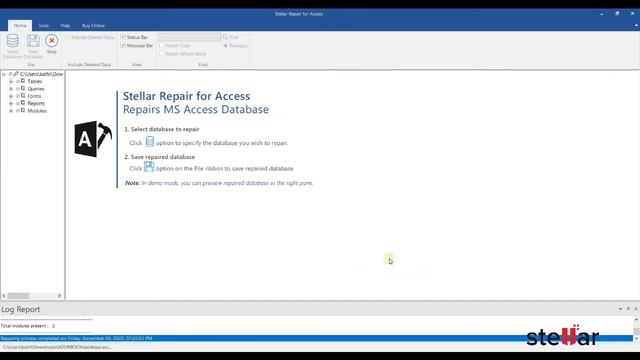Select the Queries tree label
Viewport: 640px width, 360px height.
36,89
